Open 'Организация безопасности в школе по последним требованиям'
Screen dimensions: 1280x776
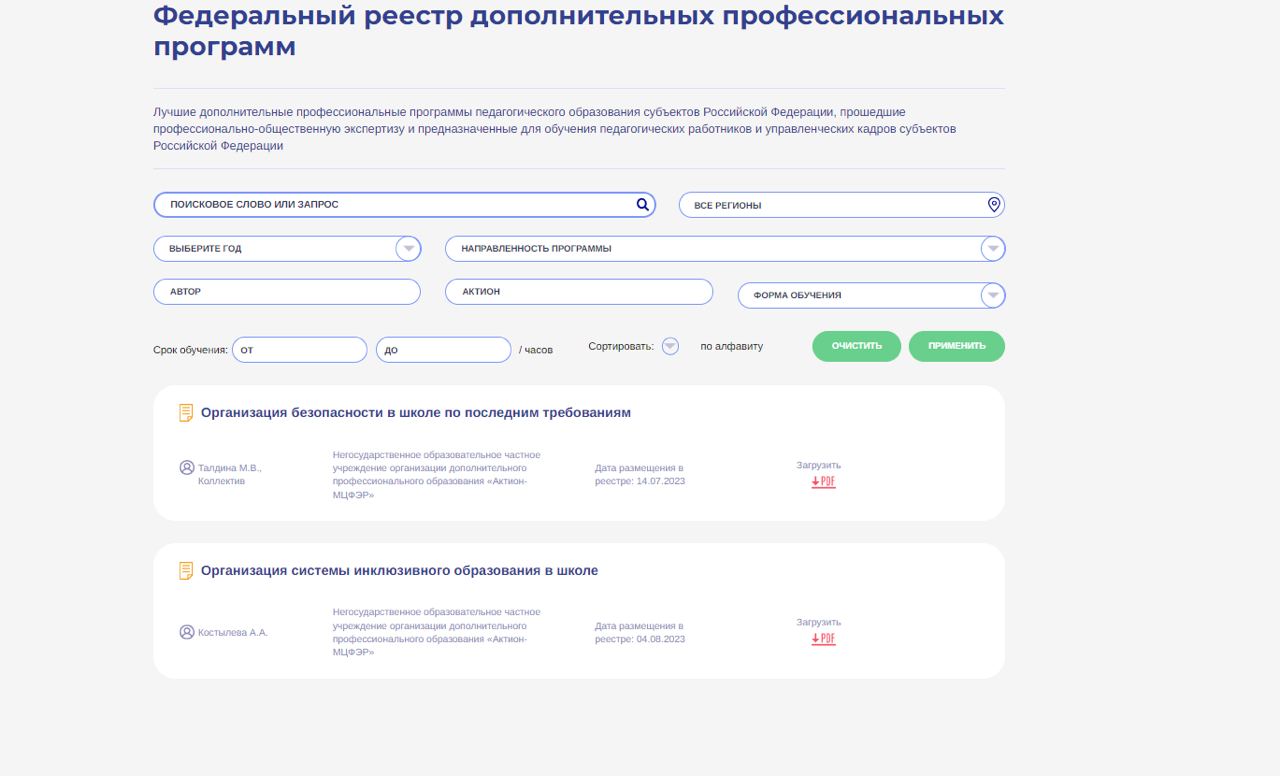[x=416, y=413]
